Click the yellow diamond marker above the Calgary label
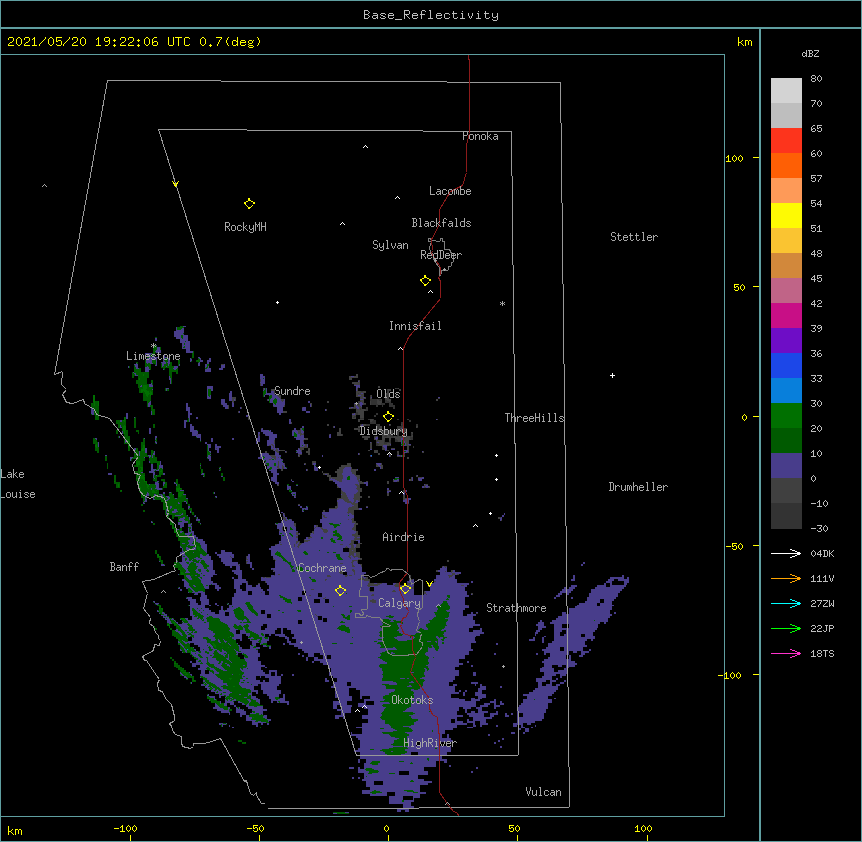 click(x=405, y=589)
